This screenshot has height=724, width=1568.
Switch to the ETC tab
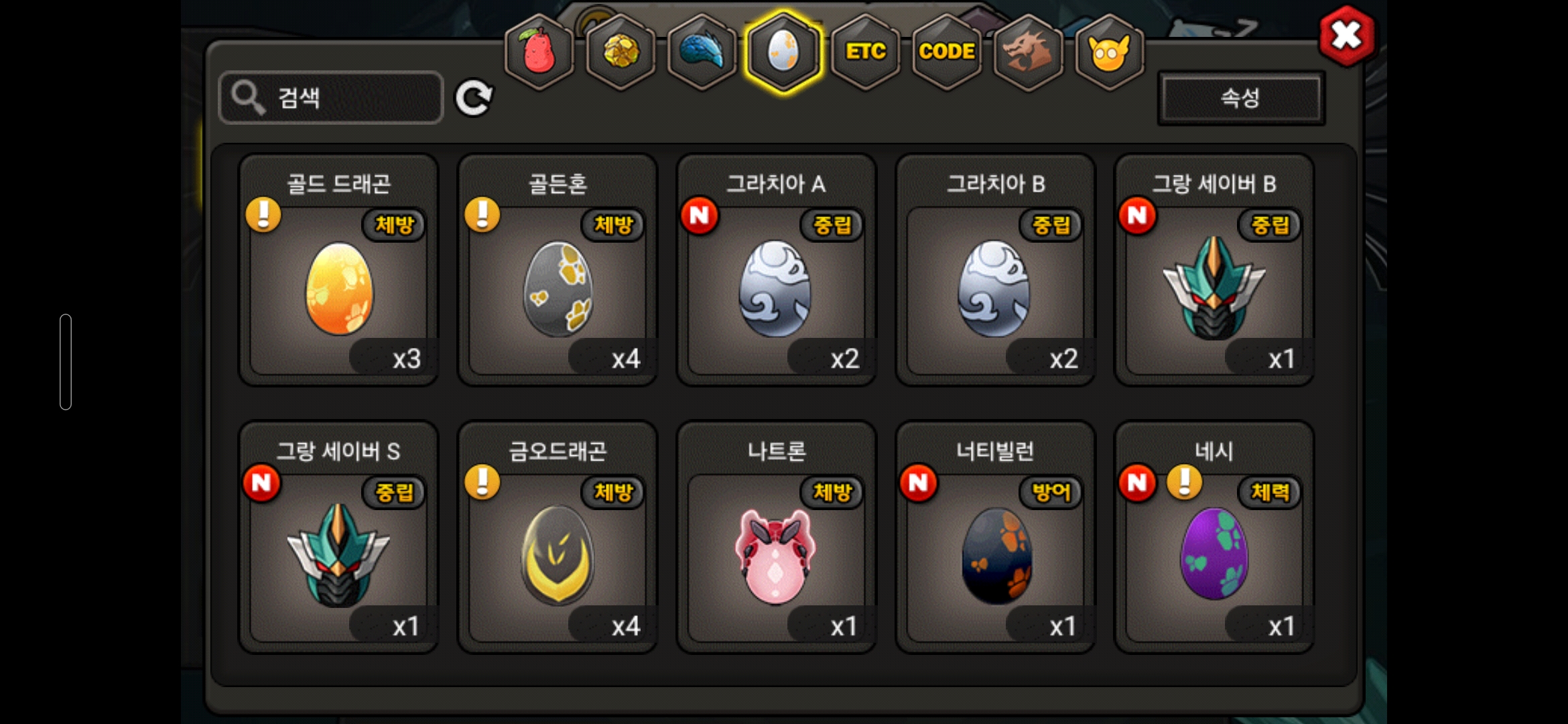click(866, 52)
